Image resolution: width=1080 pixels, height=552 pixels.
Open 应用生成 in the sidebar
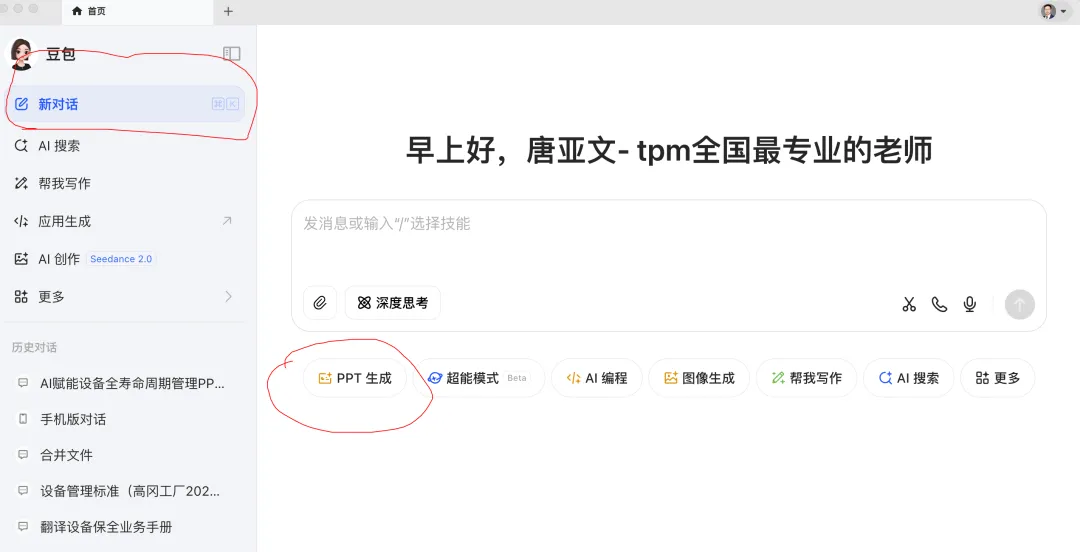65,221
